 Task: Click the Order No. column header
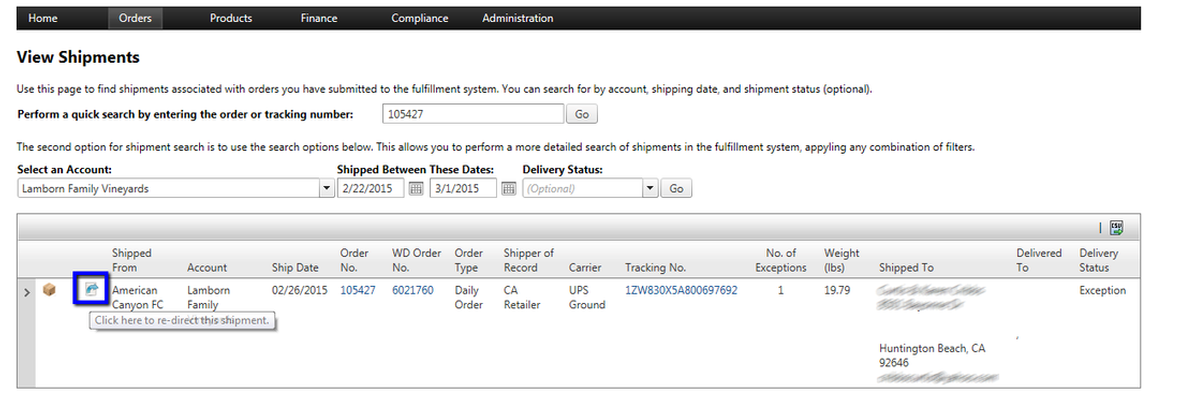pos(354,260)
